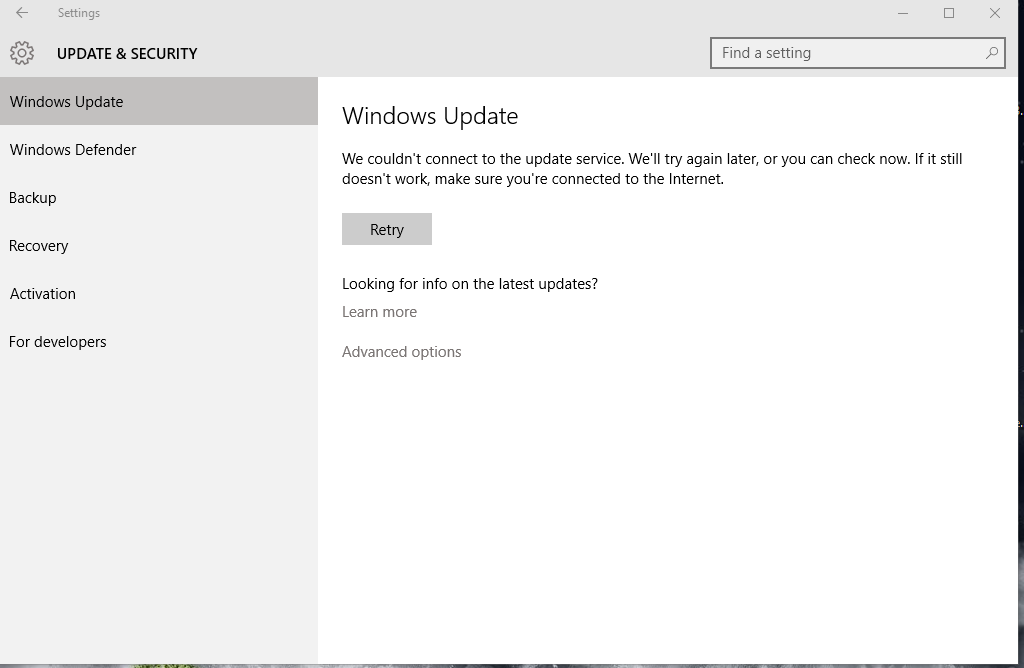Open the Recovery section
This screenshot has height=668, width=1024.
click(159, 246)
